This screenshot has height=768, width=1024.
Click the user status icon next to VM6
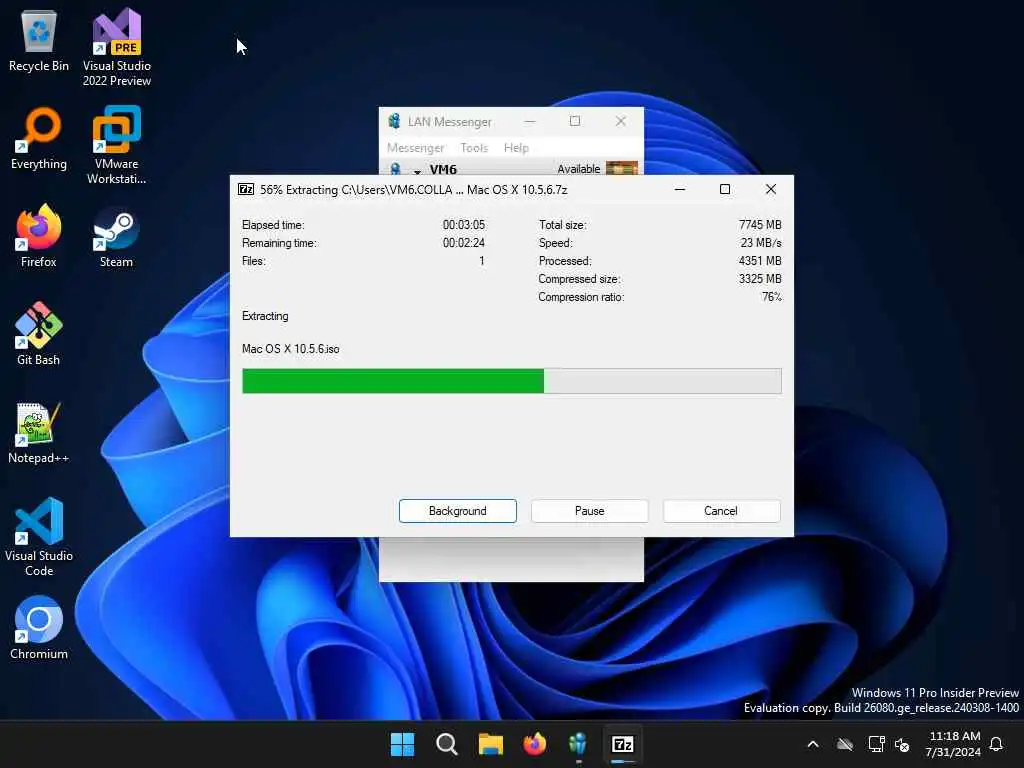(x=396, y=168)
